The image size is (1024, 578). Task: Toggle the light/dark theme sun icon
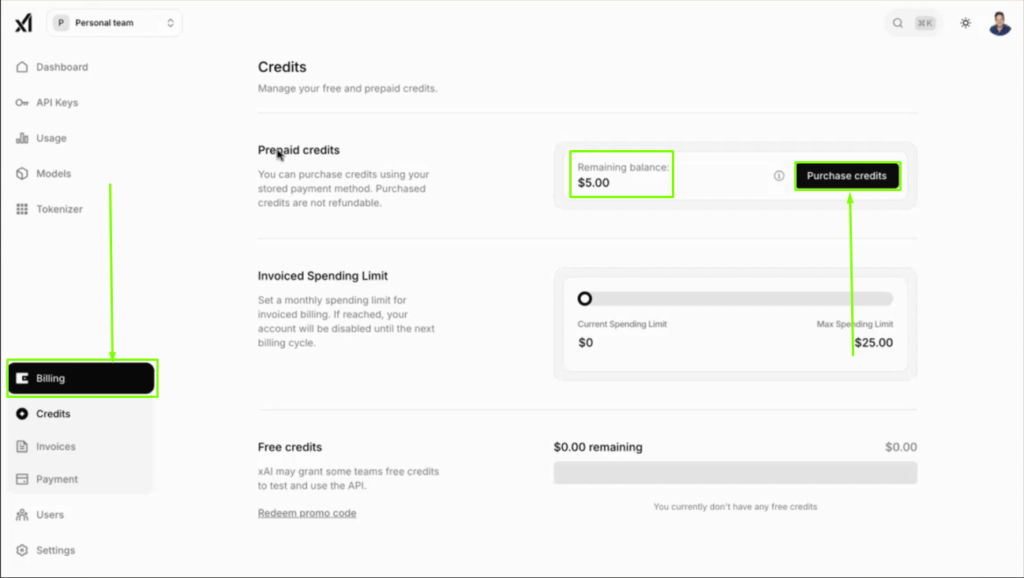pos(965,23)
